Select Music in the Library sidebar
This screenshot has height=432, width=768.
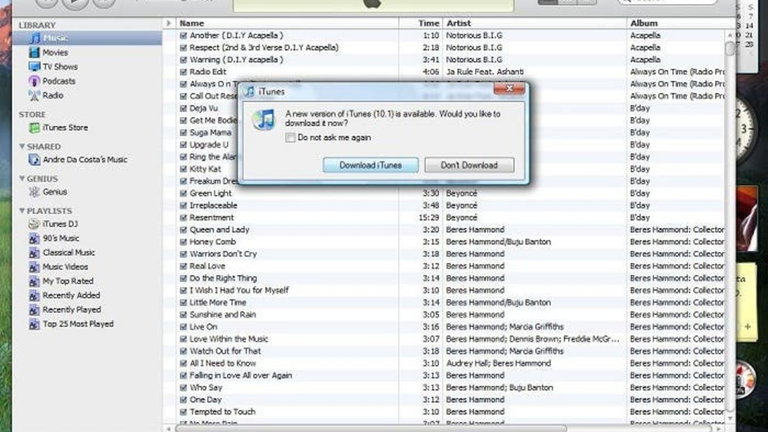coord(87,38)
